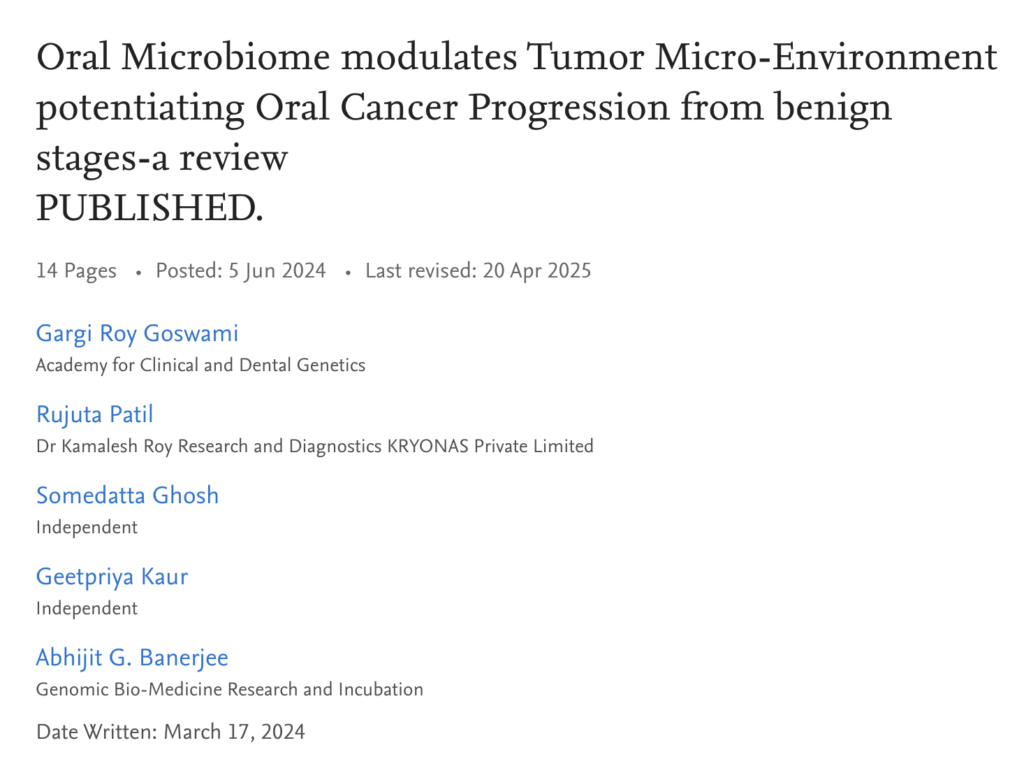Viewport: 1024px width, 780px height.
Task: Click the 'Last revised: 20 Apr 2025' date
Action: pos(478,271)
